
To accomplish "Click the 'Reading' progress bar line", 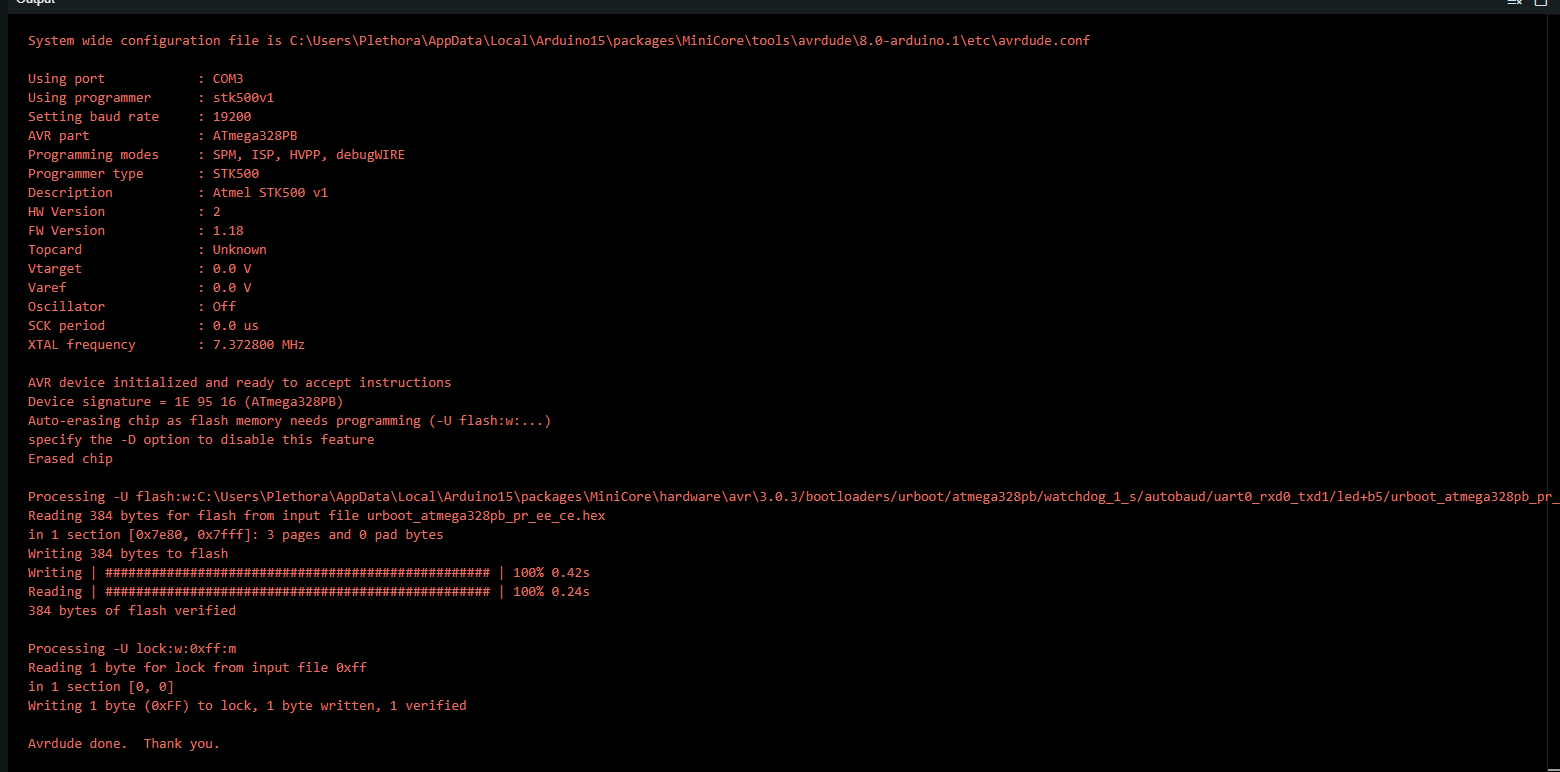I will coord(308,592).
